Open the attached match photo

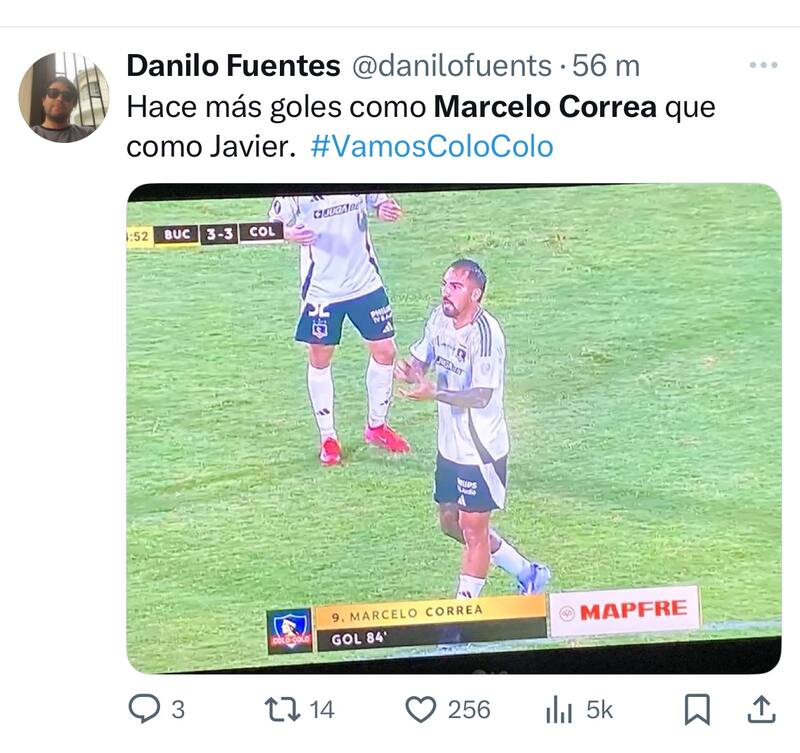(x=454, y=429)
